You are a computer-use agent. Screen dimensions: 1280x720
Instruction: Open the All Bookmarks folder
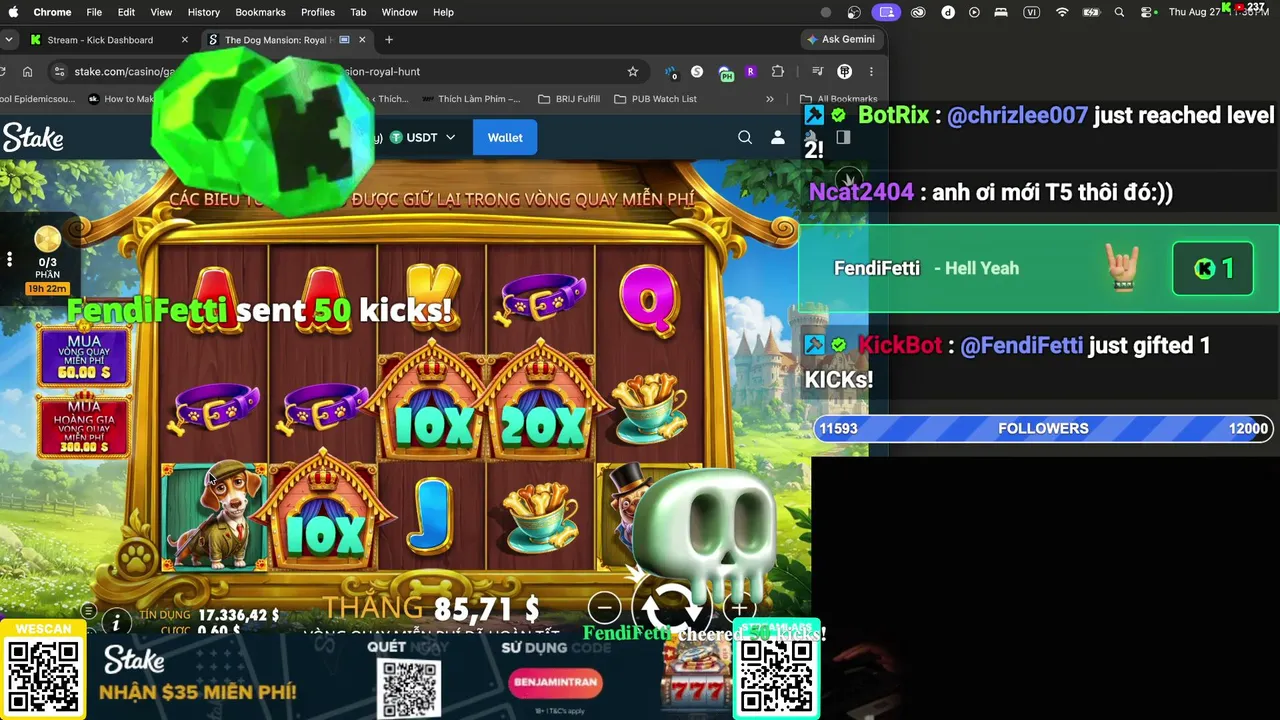click(839, 99)
